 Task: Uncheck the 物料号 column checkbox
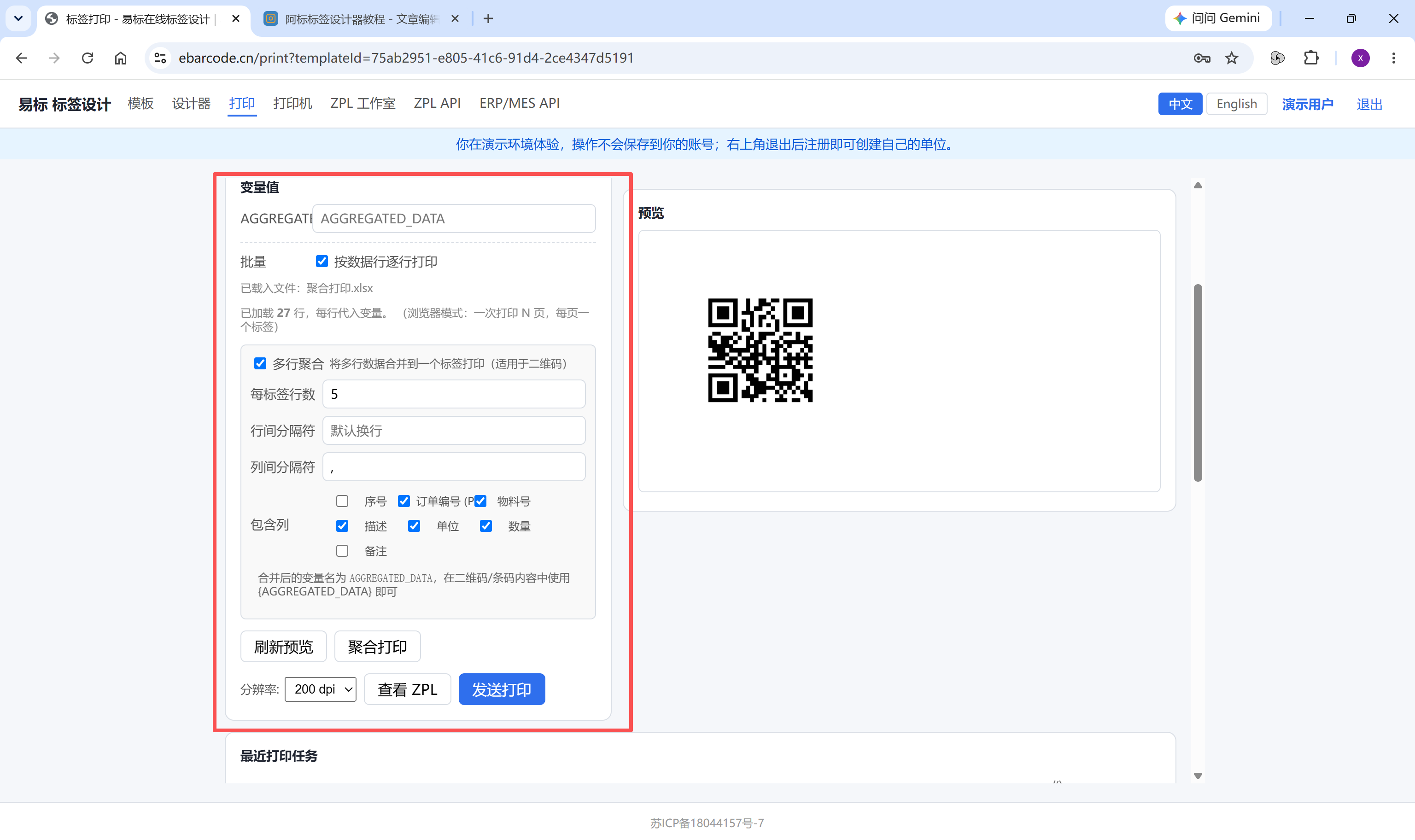click(480, 501)
